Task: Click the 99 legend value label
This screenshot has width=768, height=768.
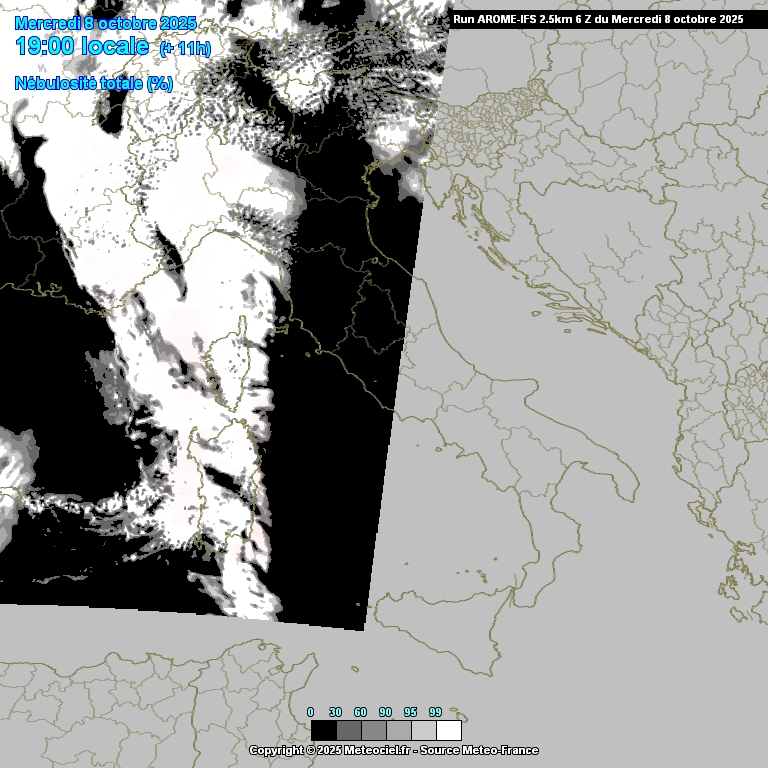Action: pos(435,712)
